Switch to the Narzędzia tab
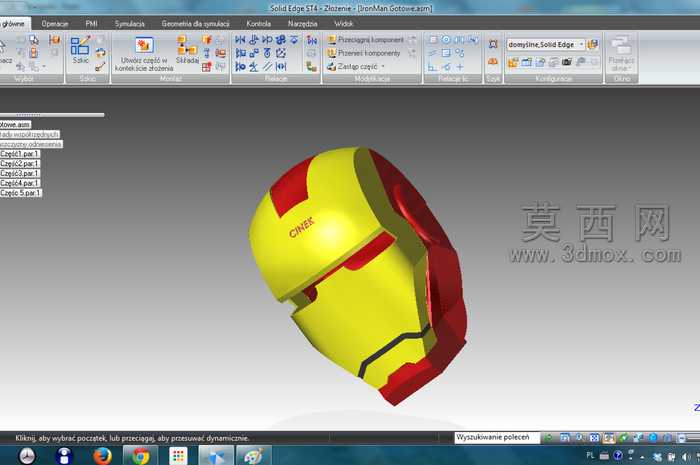Image resolution: width=700 pixels, height=465 pixels. click(302, 24)
